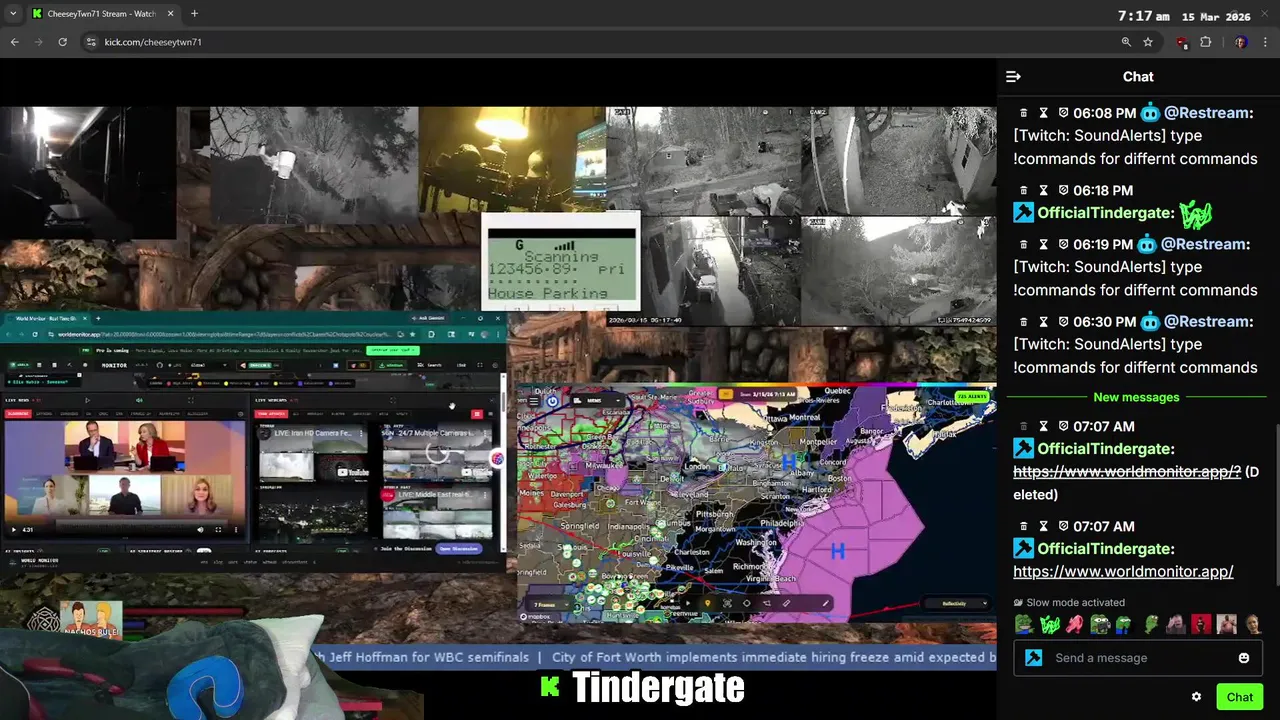The image size is (1280, 720).
Task: Click the @Restream username at 06:08 PM
Action: click(1208, 113)
